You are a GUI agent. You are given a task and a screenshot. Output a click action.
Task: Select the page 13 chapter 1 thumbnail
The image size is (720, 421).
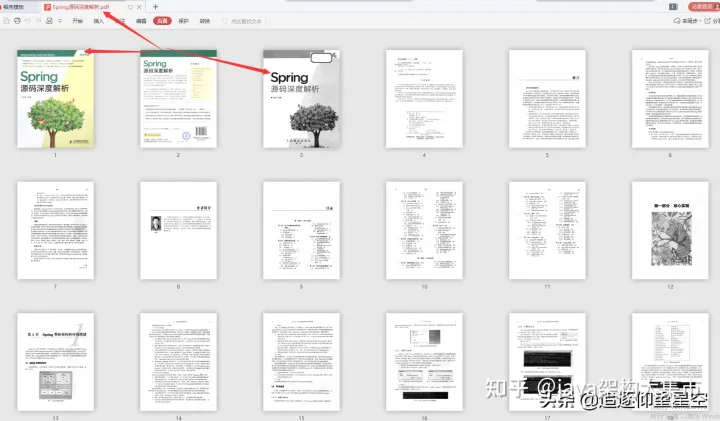click(56, 362)
